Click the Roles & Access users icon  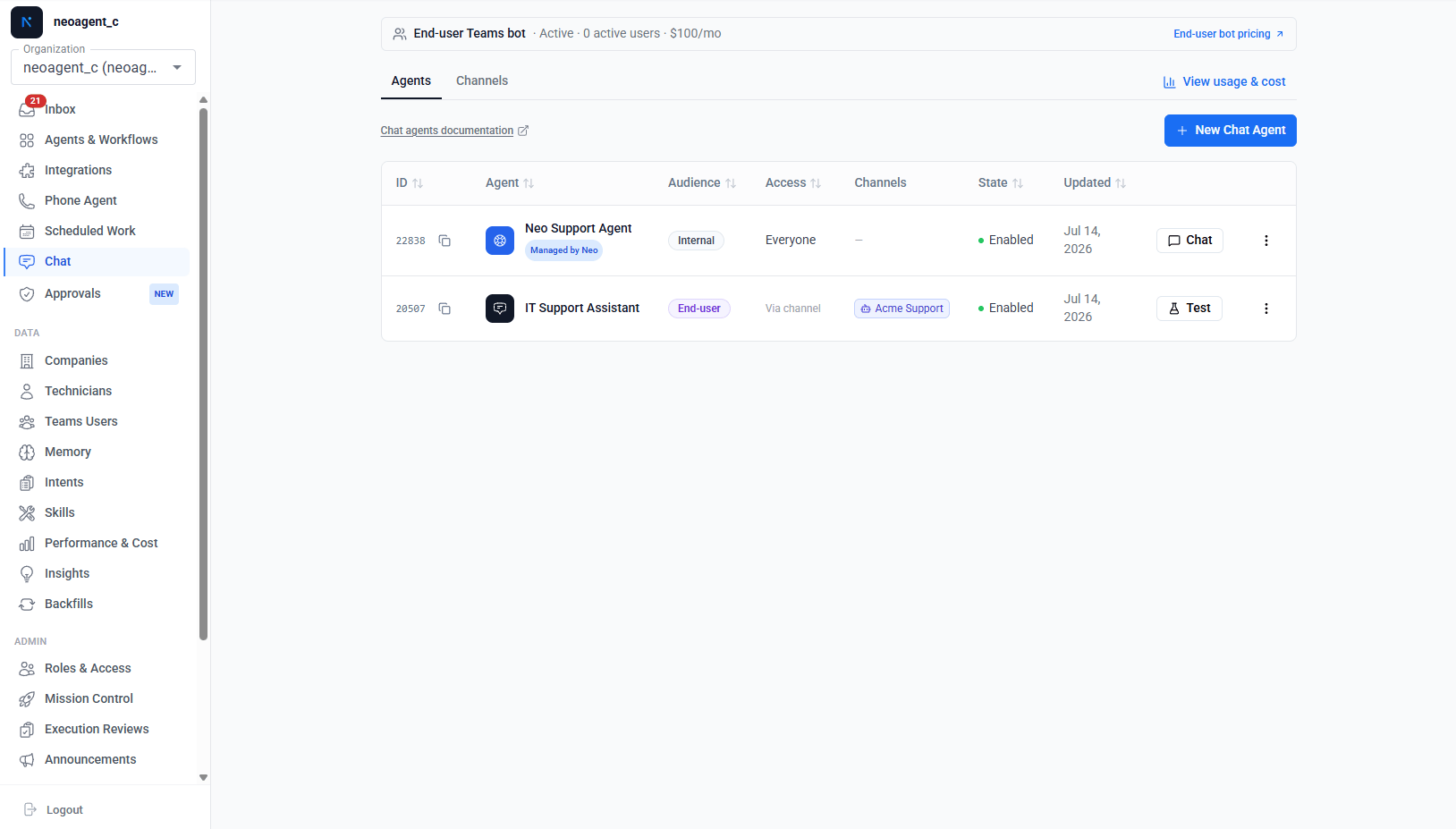[27, 669]
